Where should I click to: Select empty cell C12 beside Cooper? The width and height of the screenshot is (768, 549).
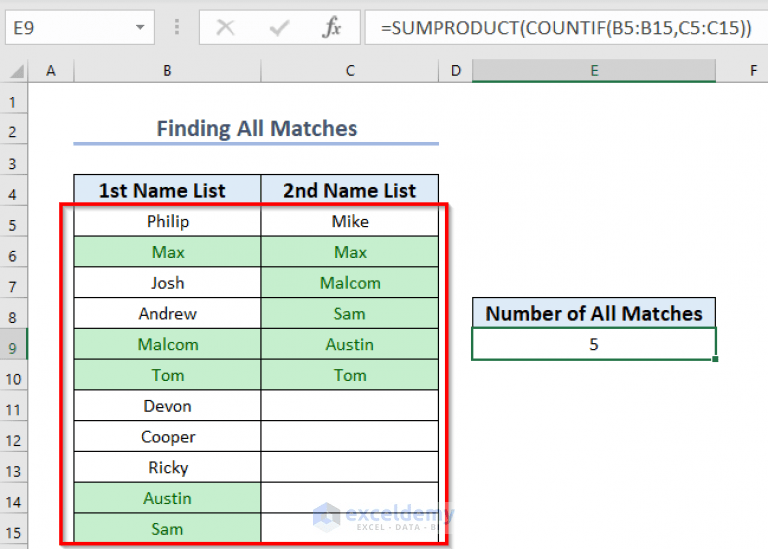coord(350,437)
